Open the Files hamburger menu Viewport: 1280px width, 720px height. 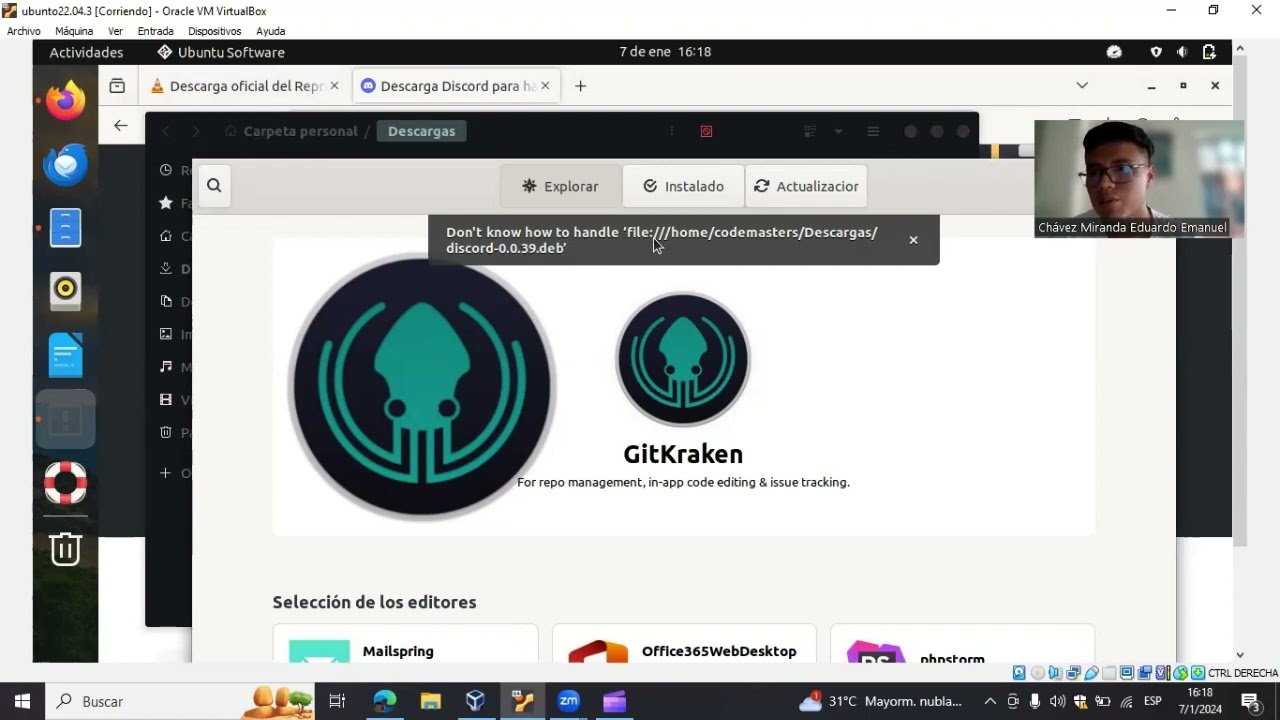(873, 131)
